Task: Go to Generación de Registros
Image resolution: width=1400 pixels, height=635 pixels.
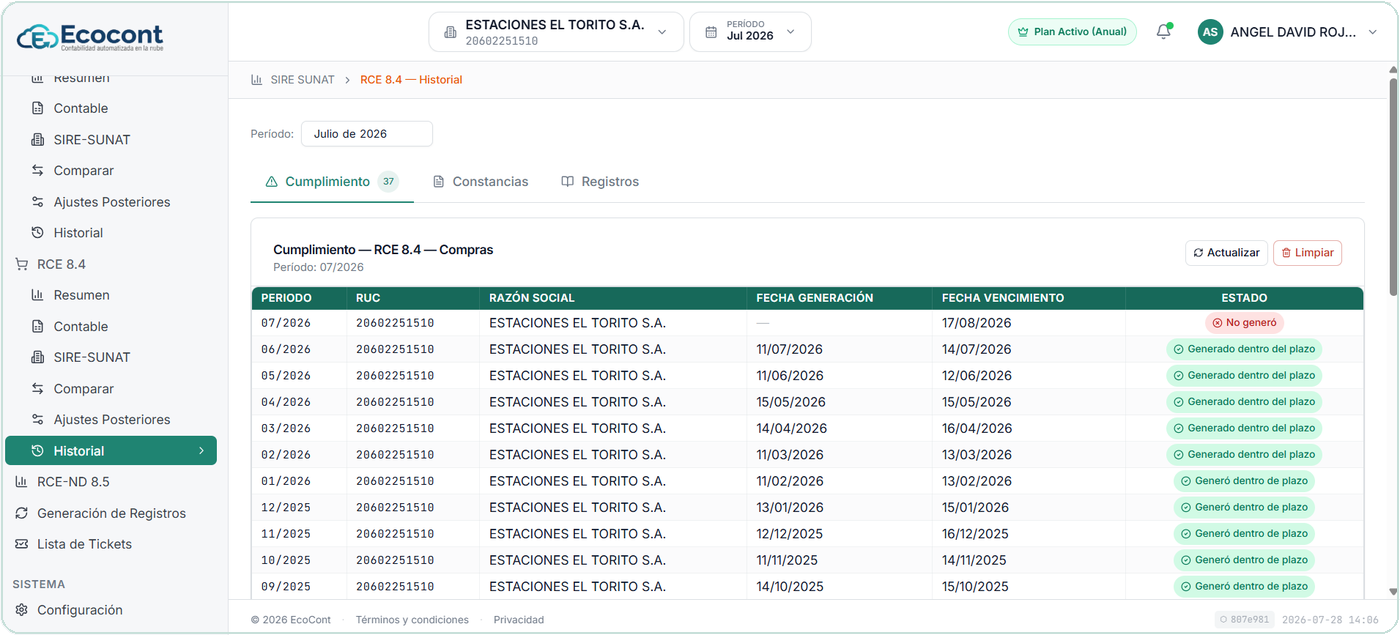Action: point(110,513)
